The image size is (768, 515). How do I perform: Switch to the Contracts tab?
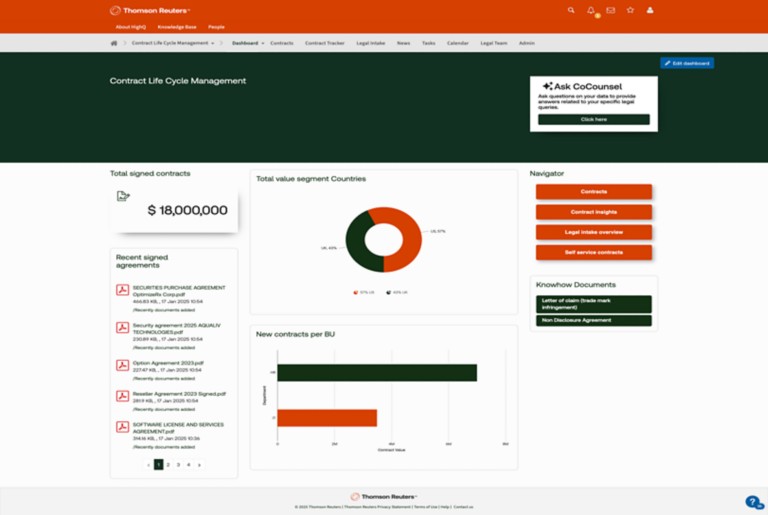[x=282, y=43]
